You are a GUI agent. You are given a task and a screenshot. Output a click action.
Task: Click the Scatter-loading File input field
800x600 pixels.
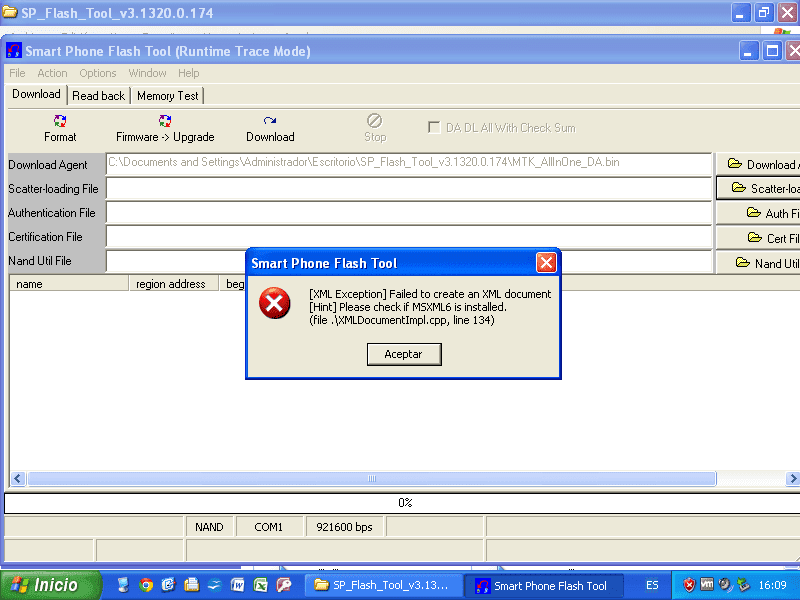click(409, 188)
